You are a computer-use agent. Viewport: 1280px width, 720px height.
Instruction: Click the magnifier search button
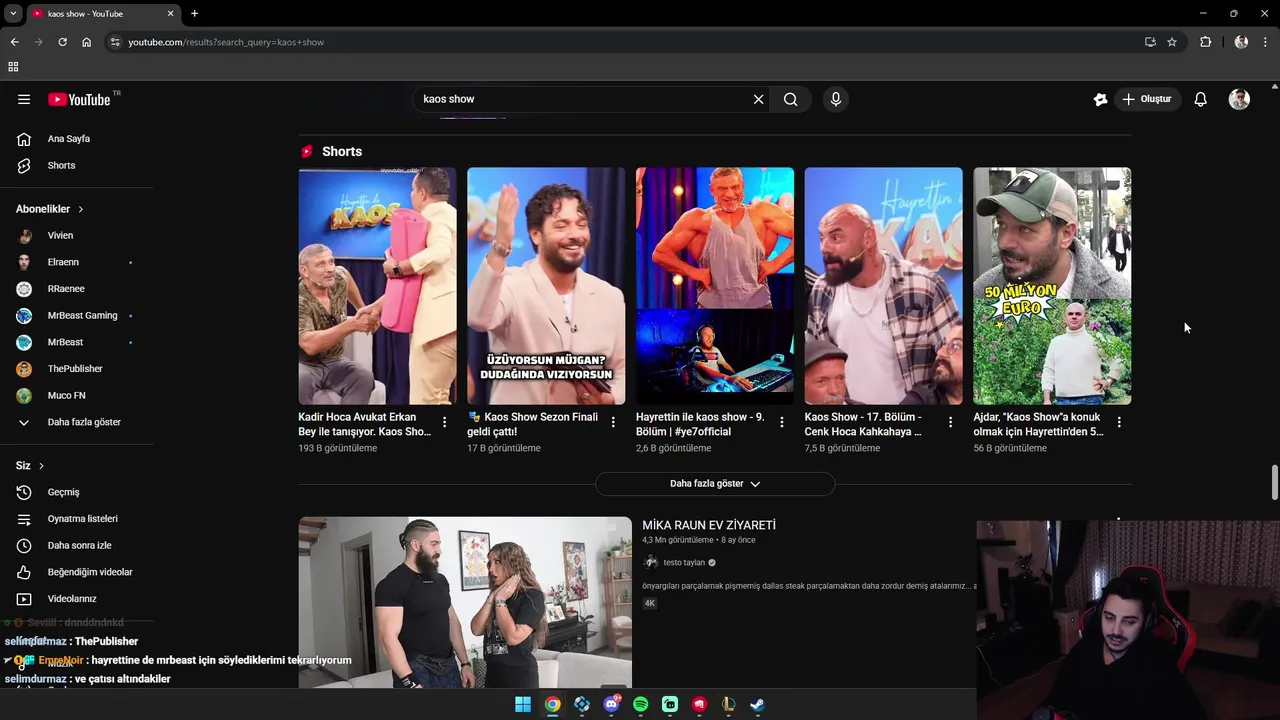(791, 99)
